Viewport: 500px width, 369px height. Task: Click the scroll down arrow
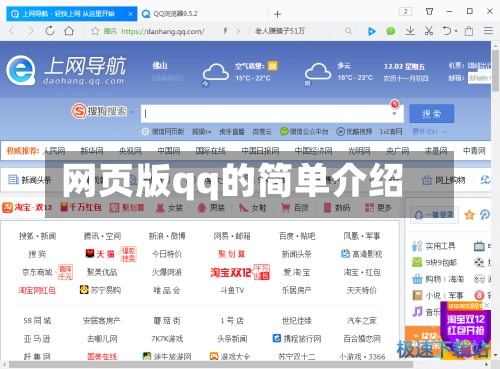point(495,355)
